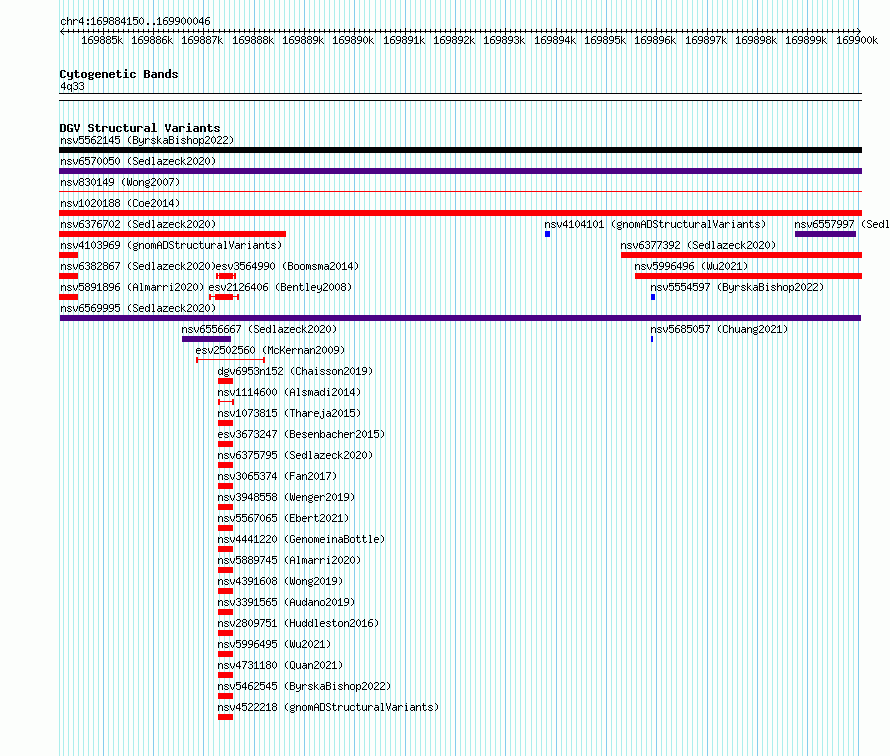Open nsv5891896 (Almarri2020) label
890x756 pixels.
pyautogui.click(x=132, y=287)
